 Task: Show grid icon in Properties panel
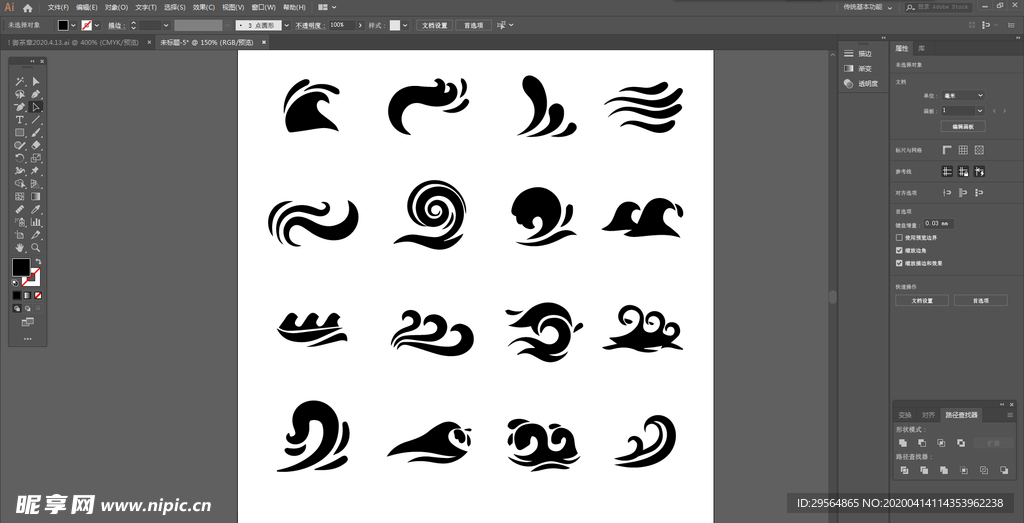point(963,150)
